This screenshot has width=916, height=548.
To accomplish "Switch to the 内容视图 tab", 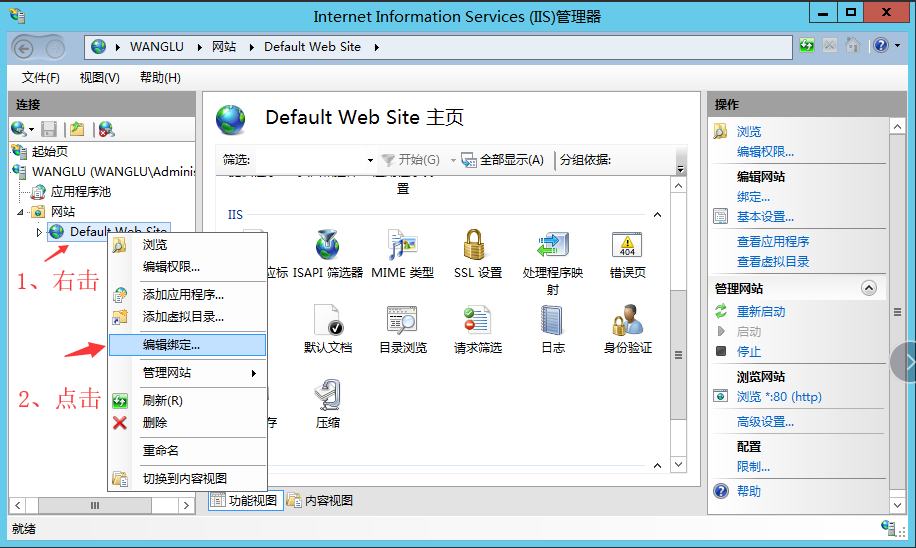I will (320, 501).
